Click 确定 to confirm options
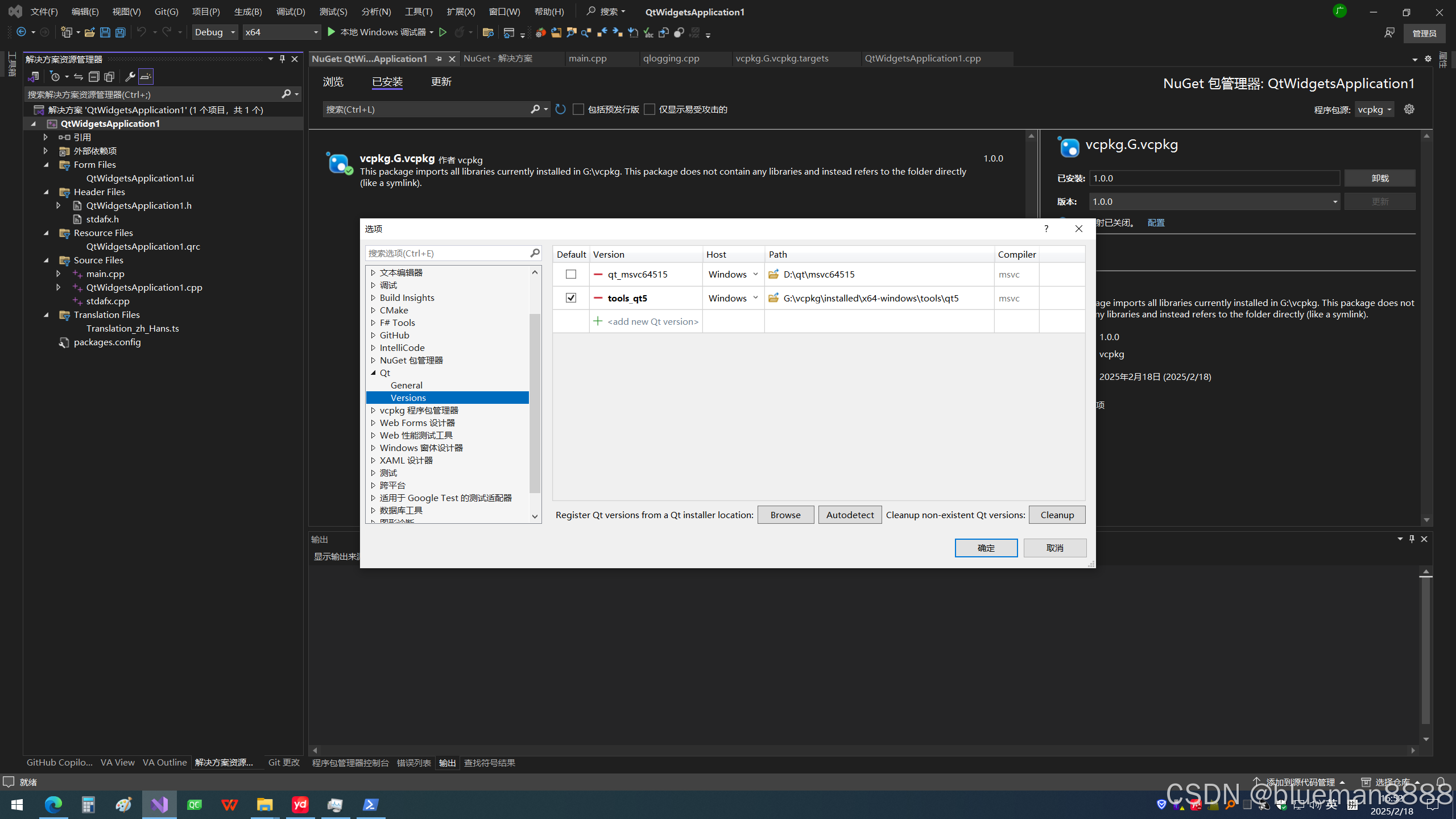The height and width of the screenshot is (819, 1456). pos(986,548)
